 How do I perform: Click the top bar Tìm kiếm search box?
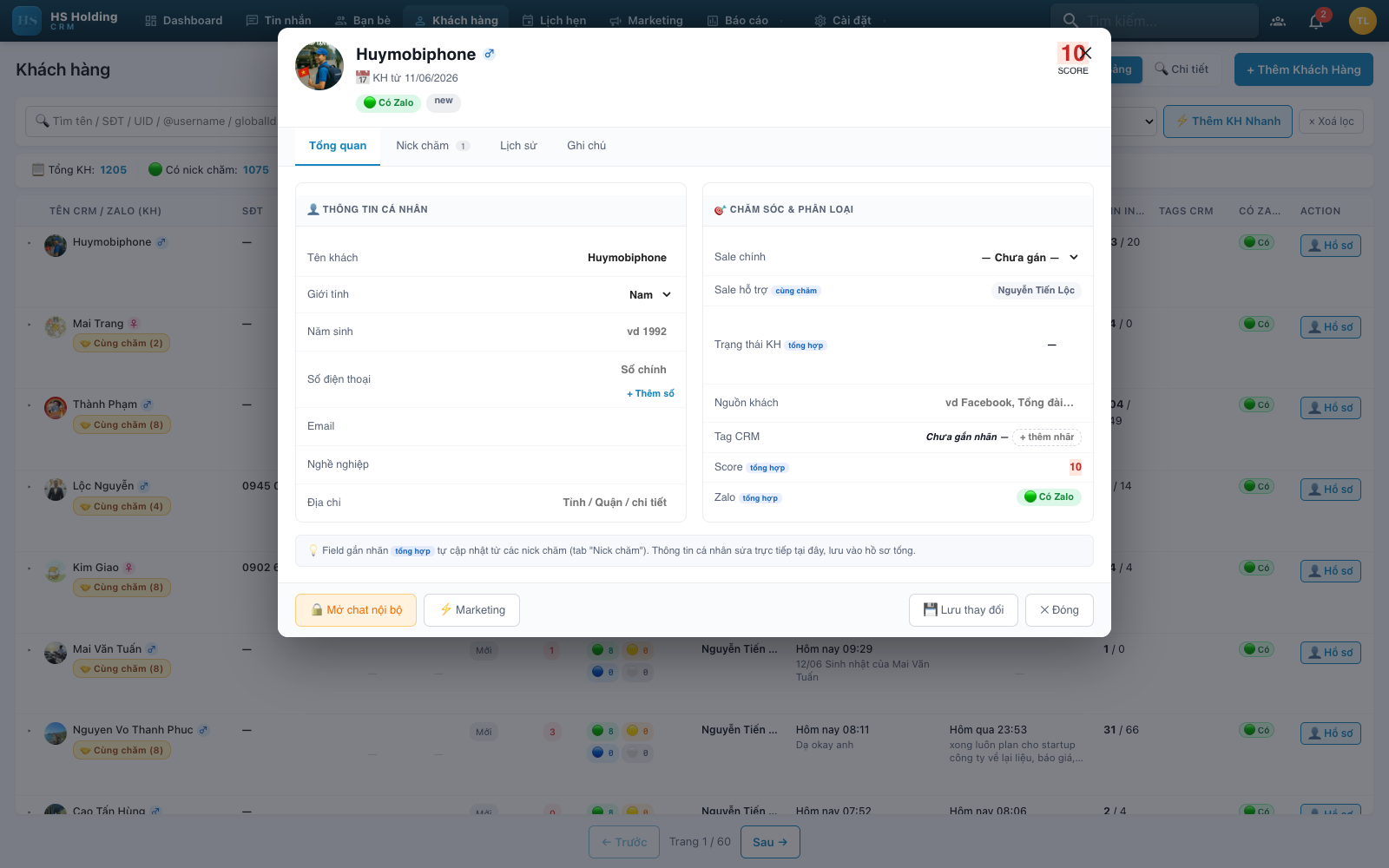1155,21
